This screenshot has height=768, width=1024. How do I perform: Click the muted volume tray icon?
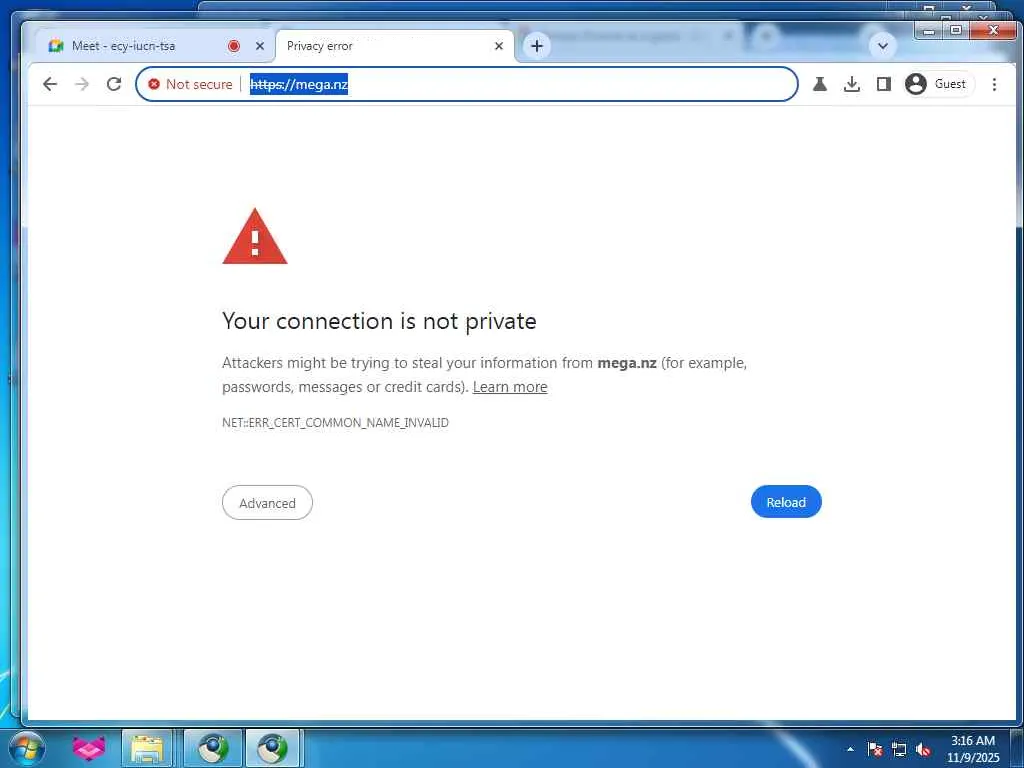(923, 749)
